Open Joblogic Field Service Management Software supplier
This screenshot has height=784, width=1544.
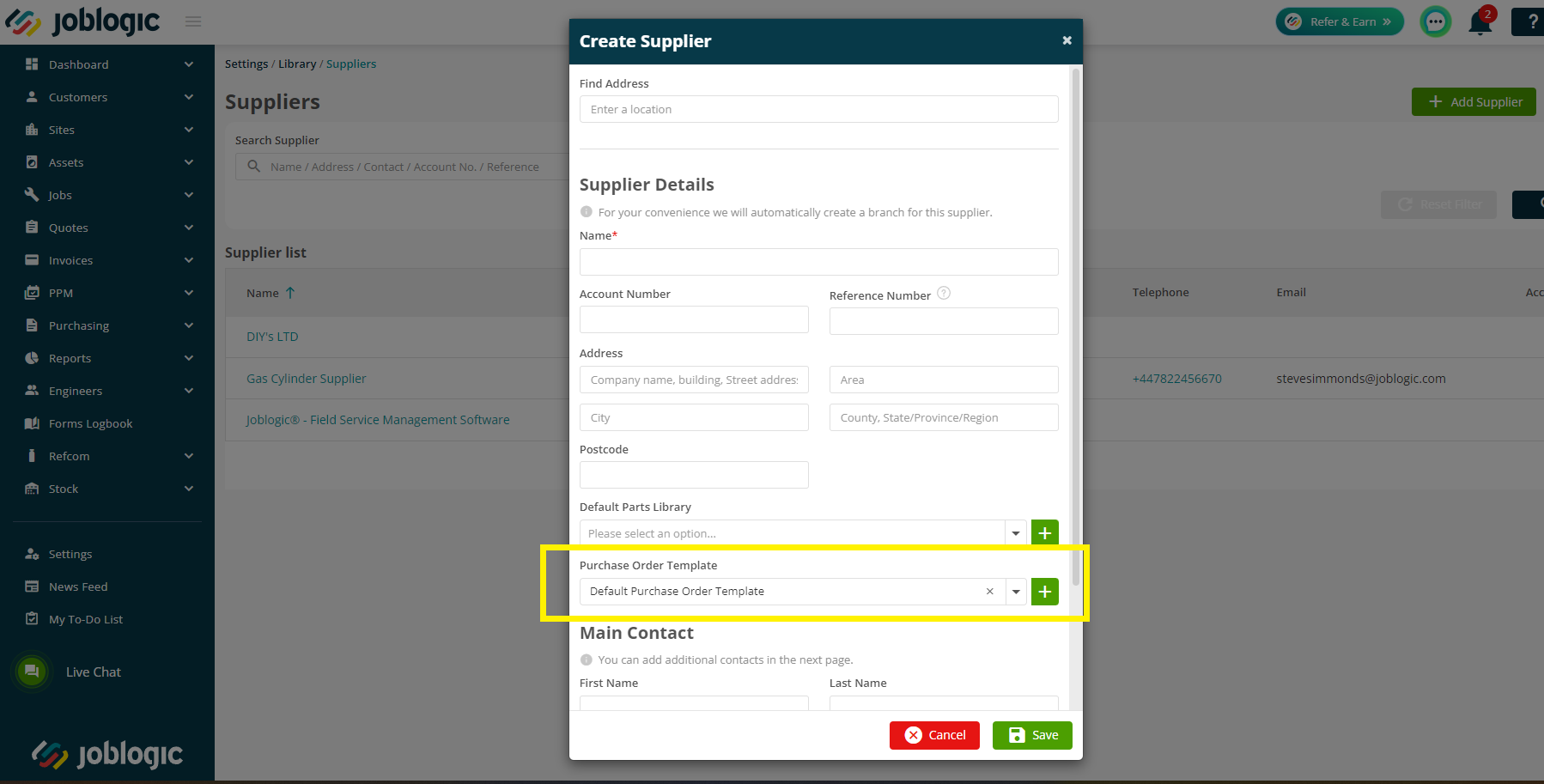(378, 420)
